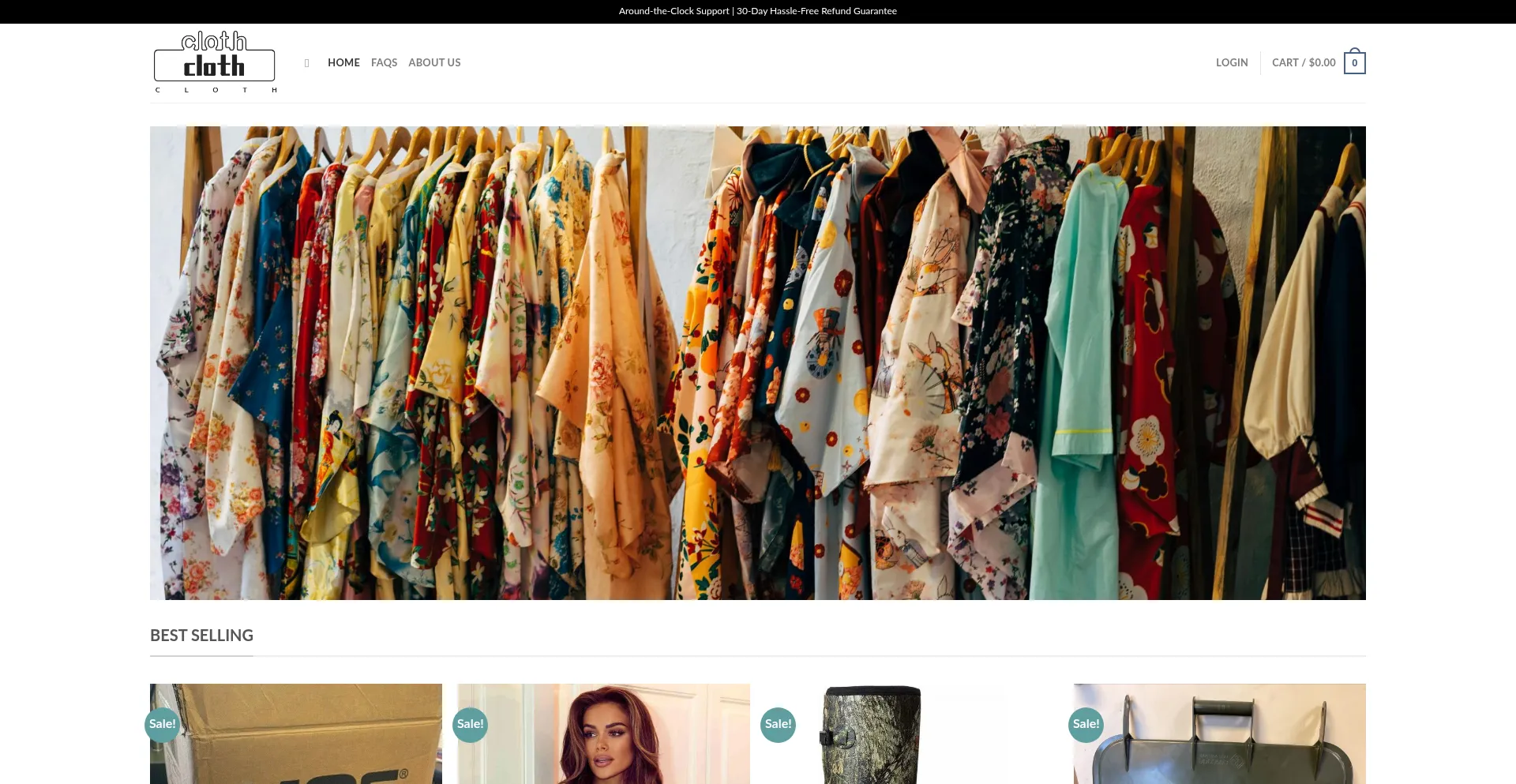Select the home icon in the navigation bar
This screenshot has height=784, width=1516.
(x=307, y=62)
